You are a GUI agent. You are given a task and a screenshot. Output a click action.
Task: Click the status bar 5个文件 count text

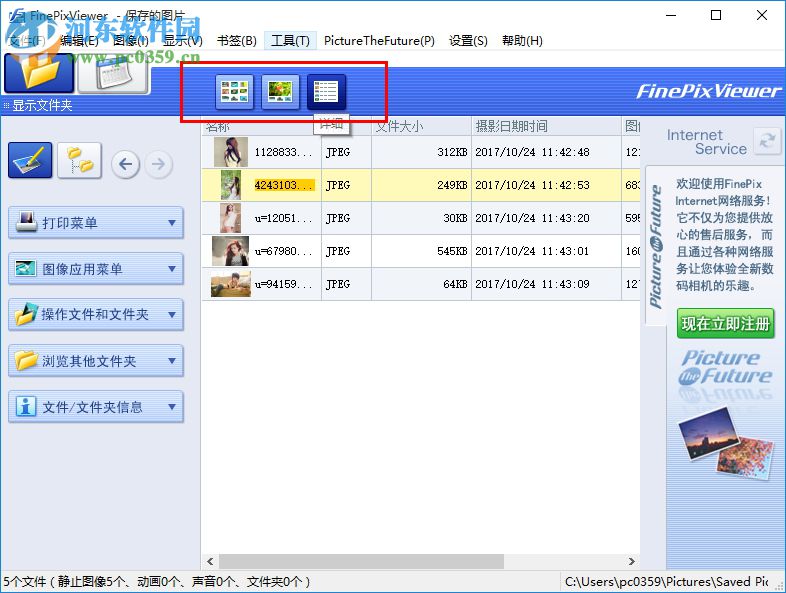click(x=157, y=581)
